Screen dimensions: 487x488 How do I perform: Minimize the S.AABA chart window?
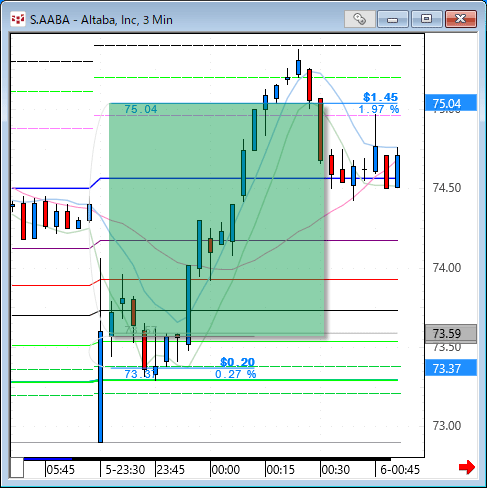(x=393, y=19)
